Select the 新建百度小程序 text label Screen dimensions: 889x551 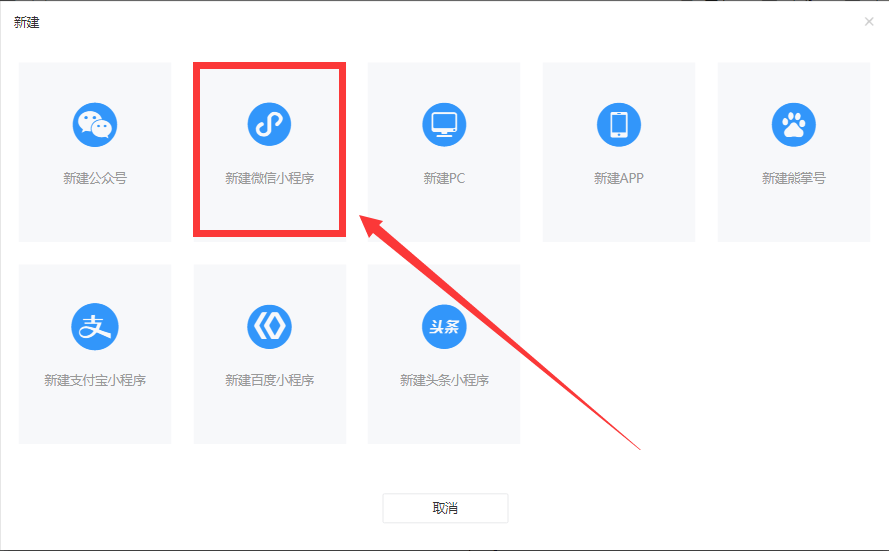[269, 381]
